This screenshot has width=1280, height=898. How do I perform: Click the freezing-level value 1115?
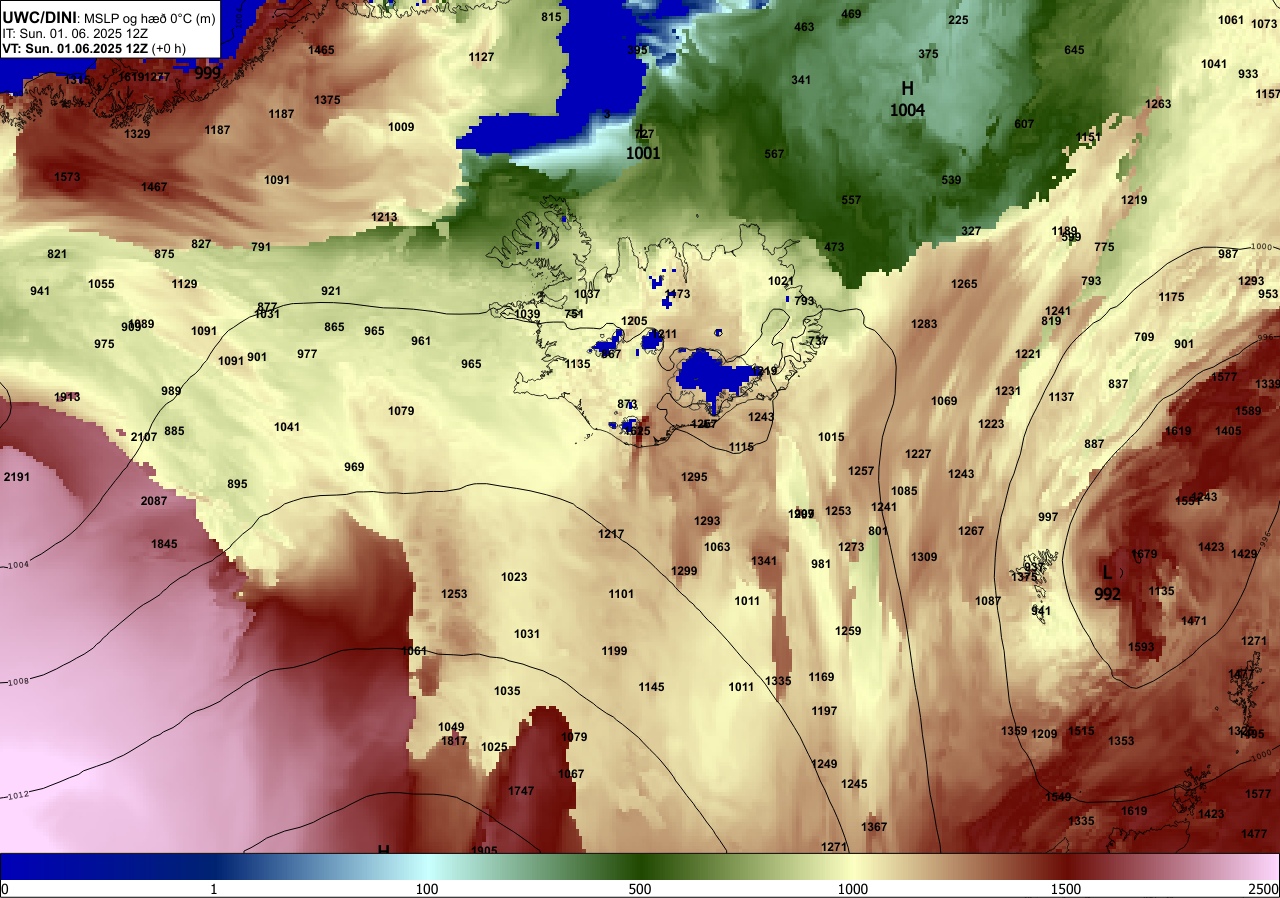click(x=741, y=447)
